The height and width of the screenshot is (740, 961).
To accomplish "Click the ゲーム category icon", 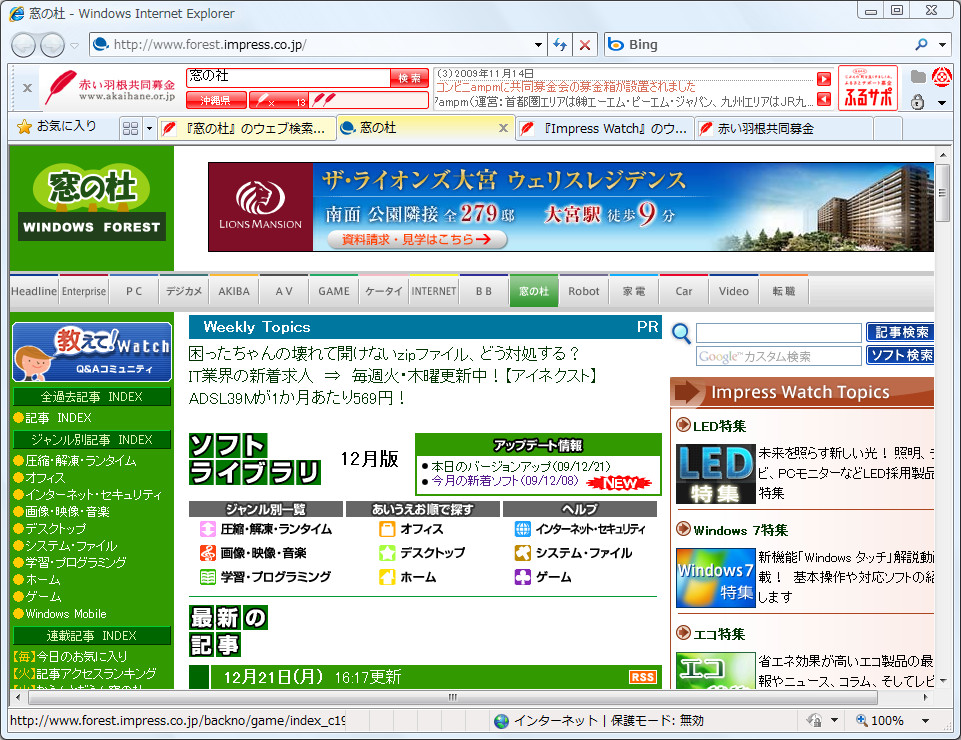I will tap(523, 576).
